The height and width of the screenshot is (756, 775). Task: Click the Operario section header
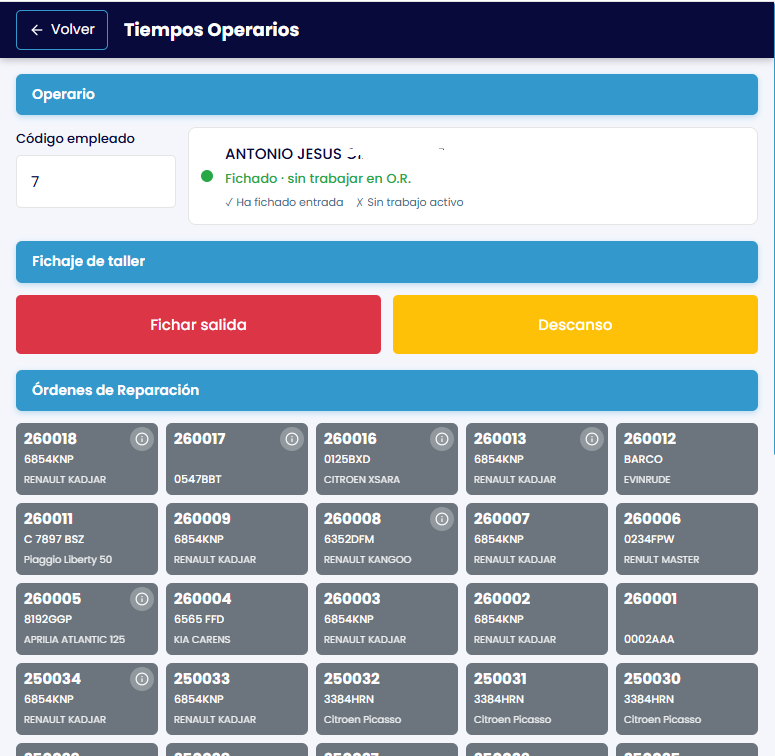387,94
